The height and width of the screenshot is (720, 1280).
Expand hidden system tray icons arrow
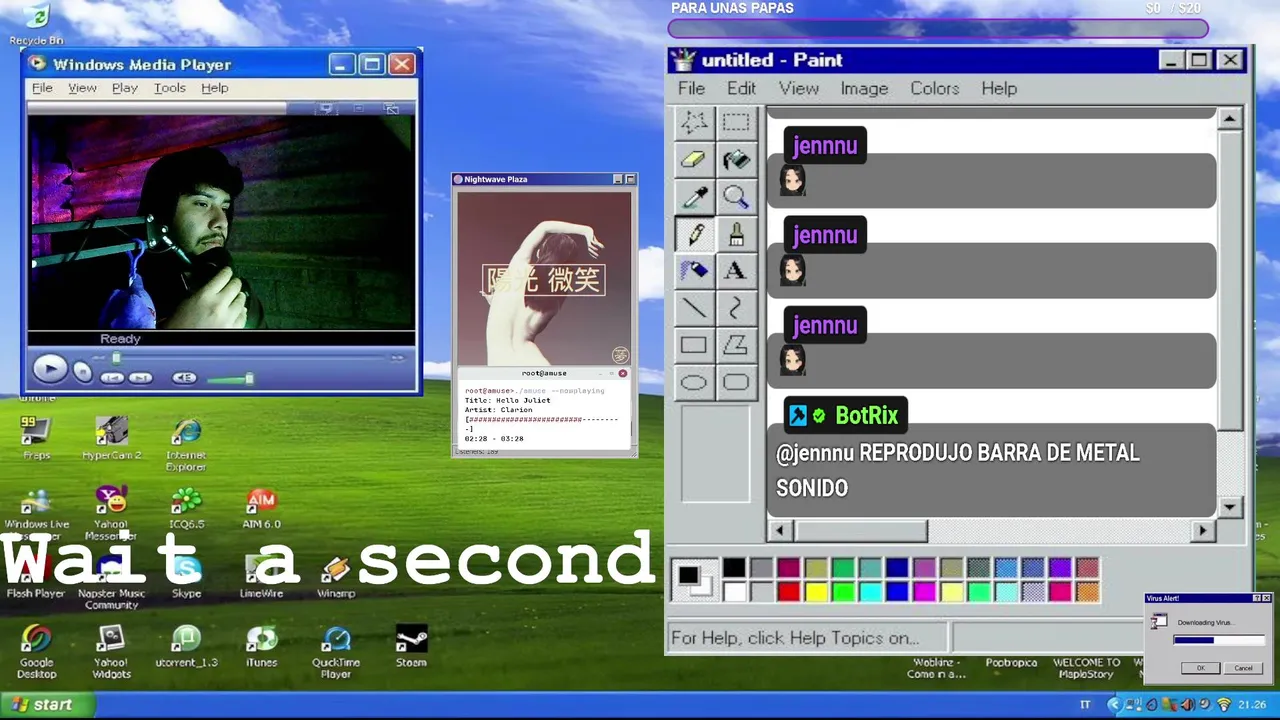coord(1113,705)
